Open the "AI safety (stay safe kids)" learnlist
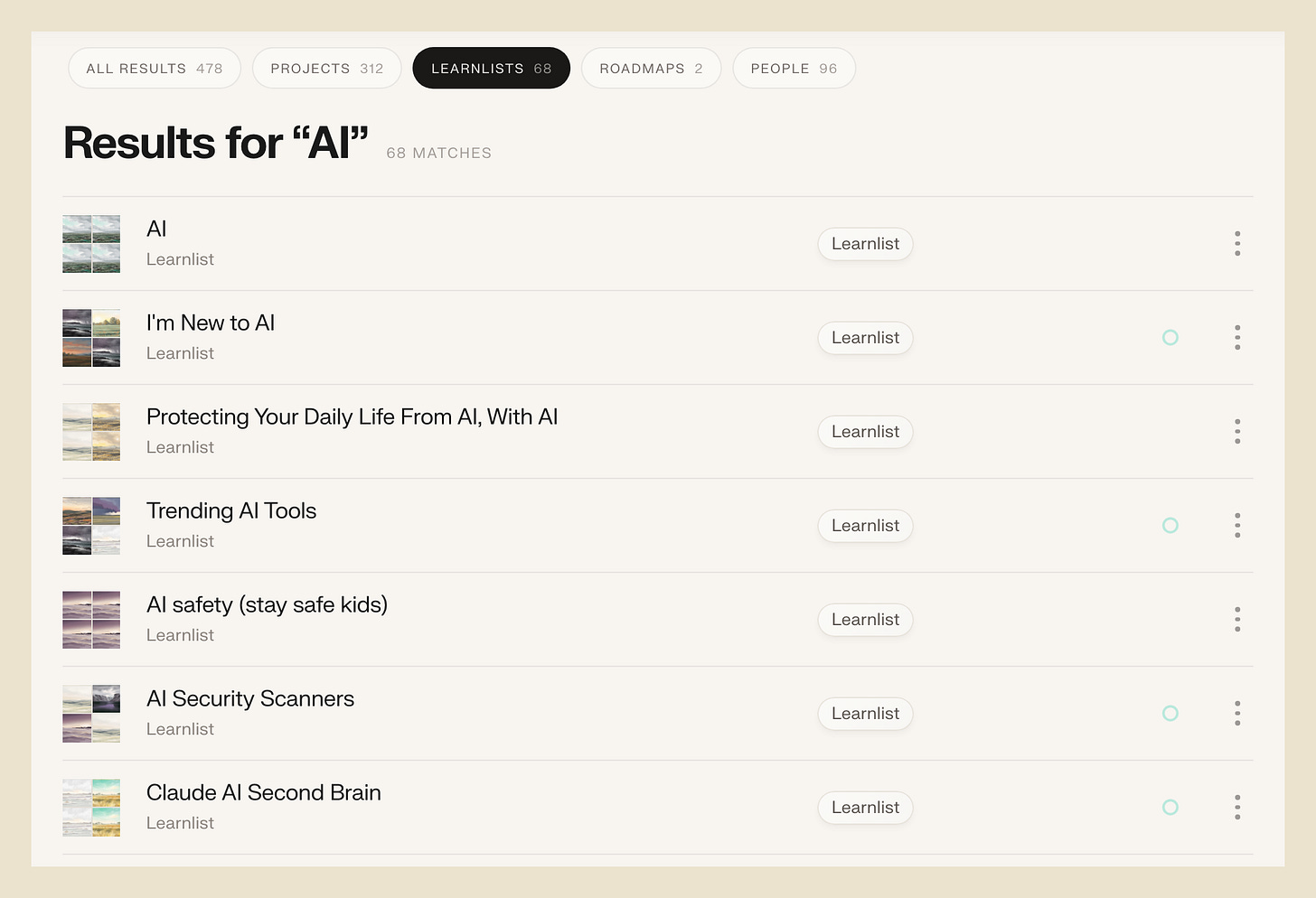This screenshot has width=1316, height=898. [x=267, y=605]
